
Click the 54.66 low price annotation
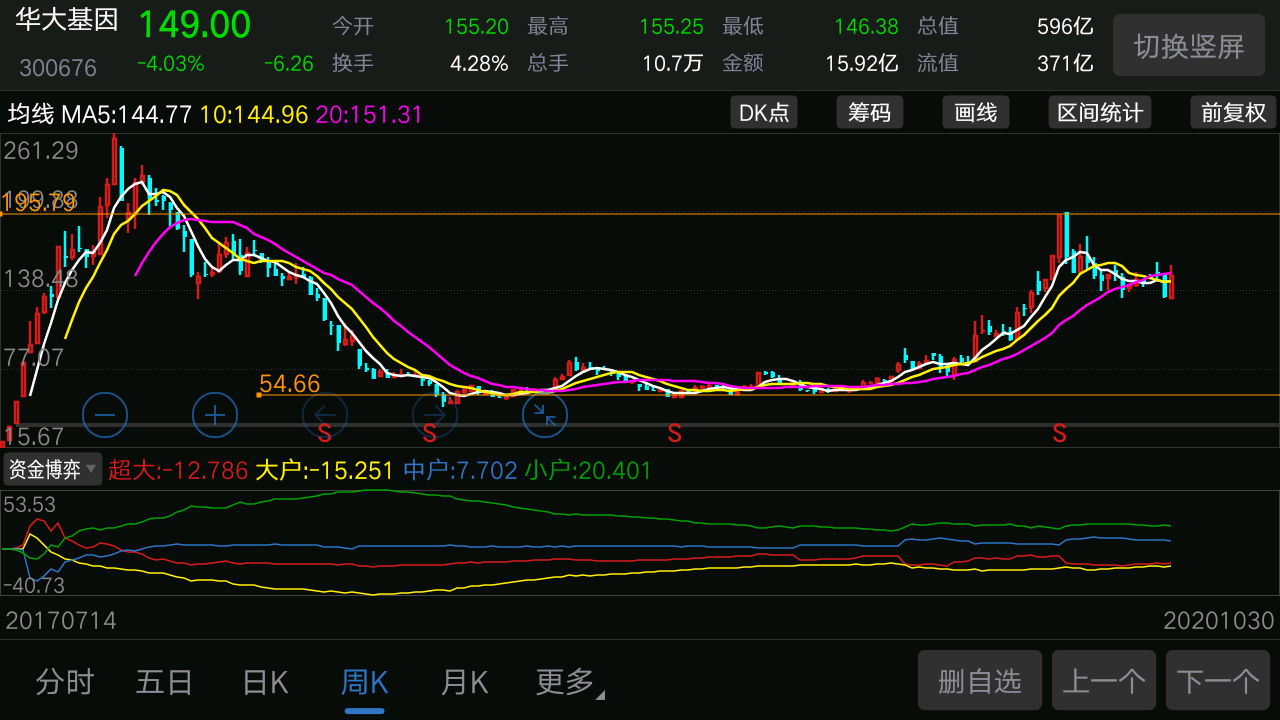click(289, 383)
